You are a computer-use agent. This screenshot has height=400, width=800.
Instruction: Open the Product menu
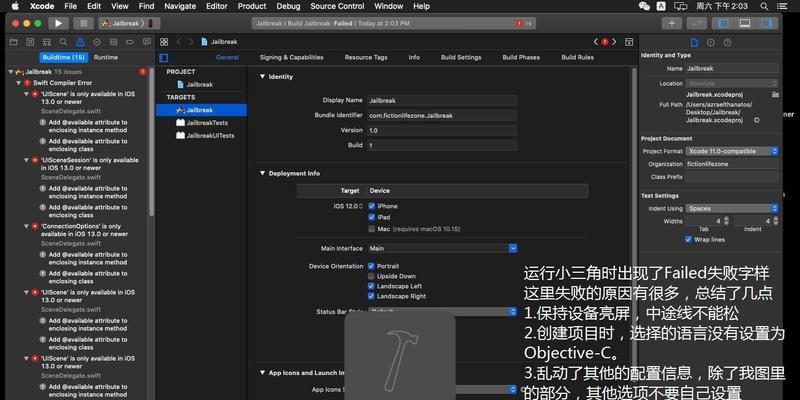252,6
